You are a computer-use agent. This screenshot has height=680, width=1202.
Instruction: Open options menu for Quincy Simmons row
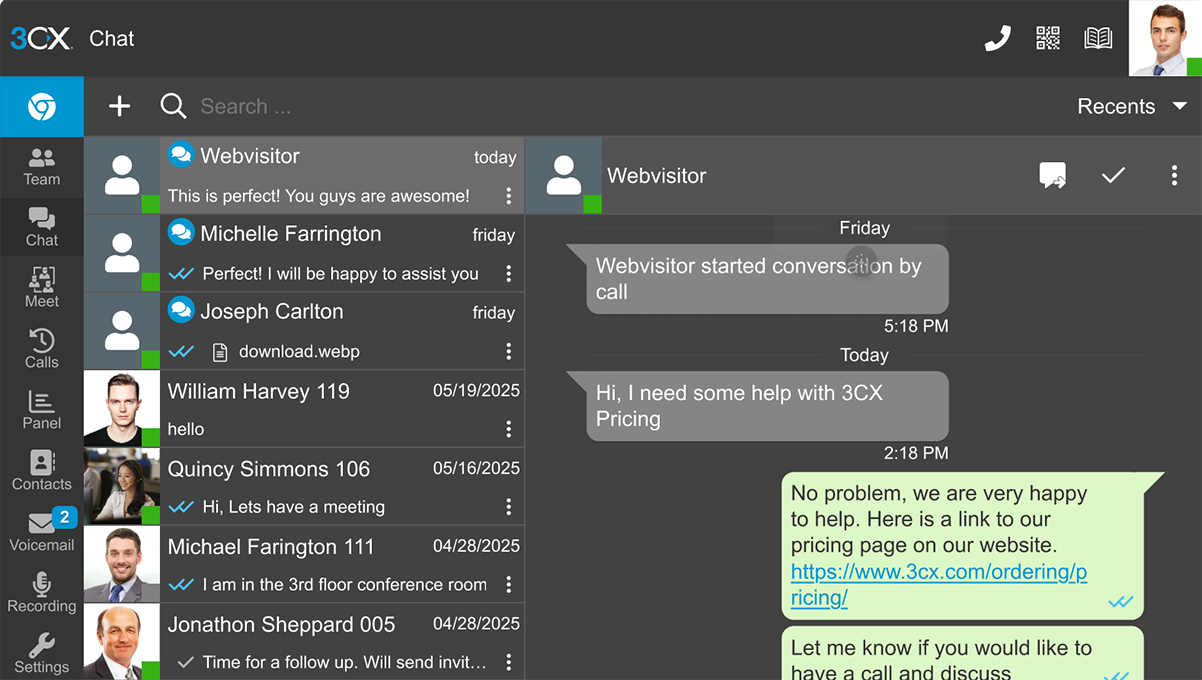coord(509,507)
